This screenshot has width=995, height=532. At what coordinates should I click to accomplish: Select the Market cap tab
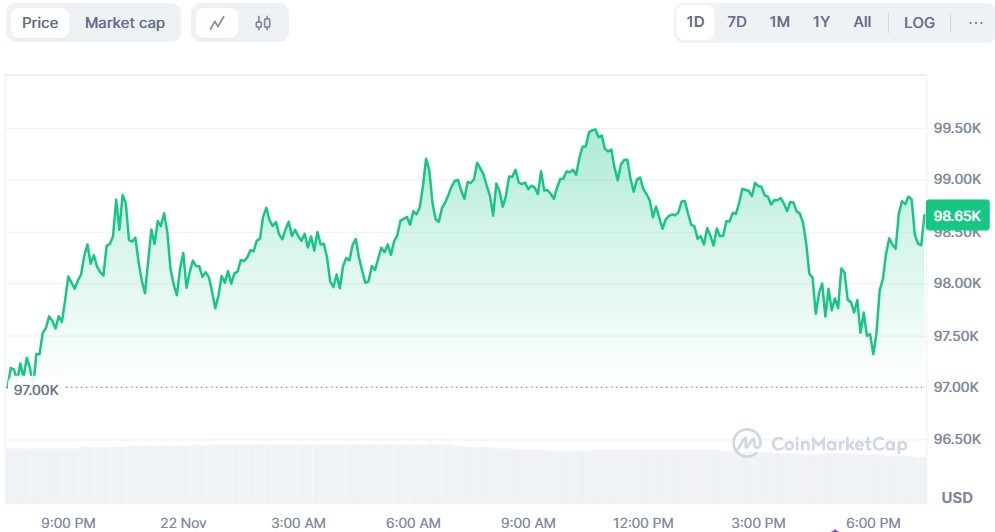(125, 23)
